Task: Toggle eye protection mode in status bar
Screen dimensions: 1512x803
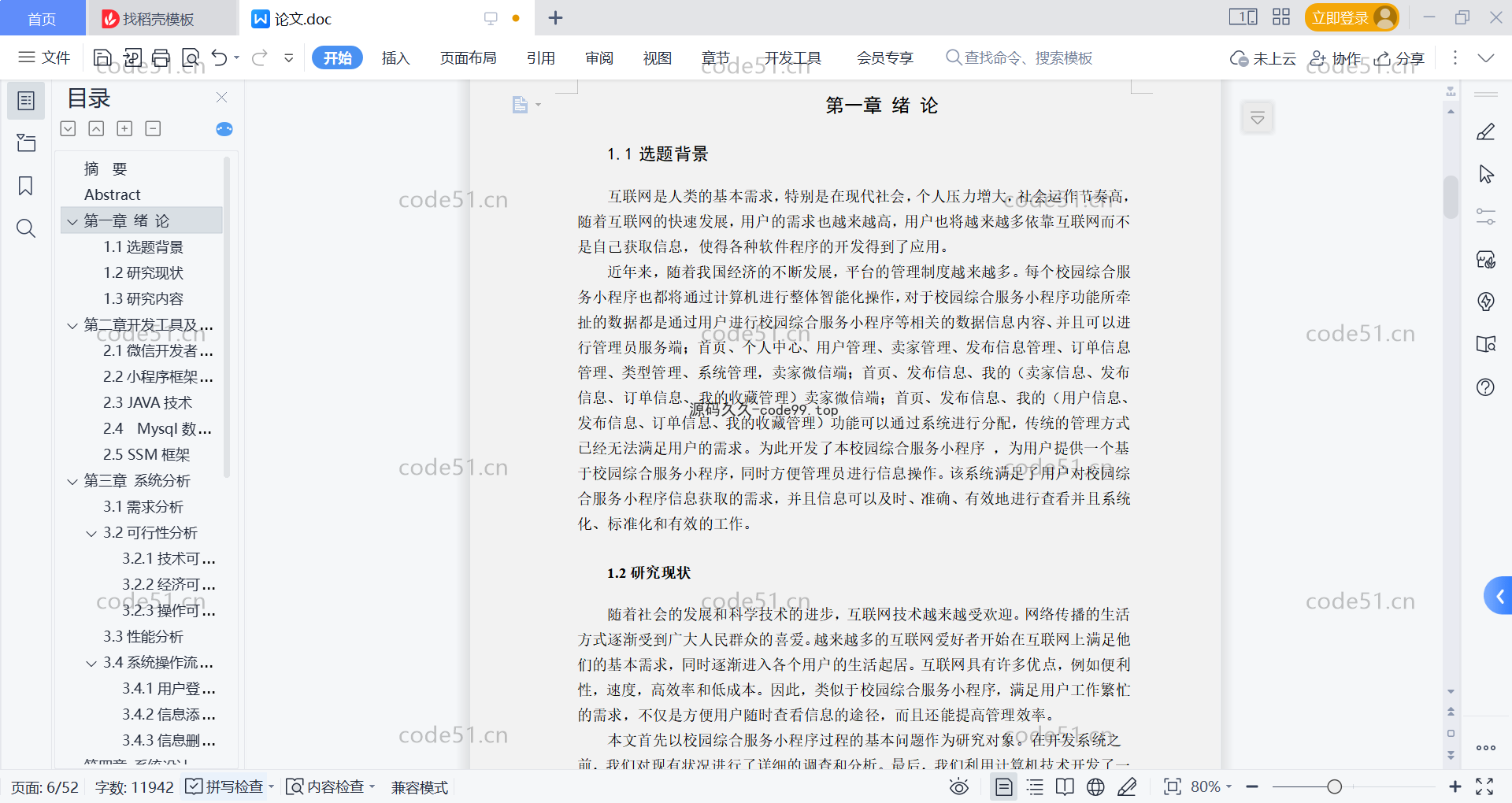Action: pos(959,786)
